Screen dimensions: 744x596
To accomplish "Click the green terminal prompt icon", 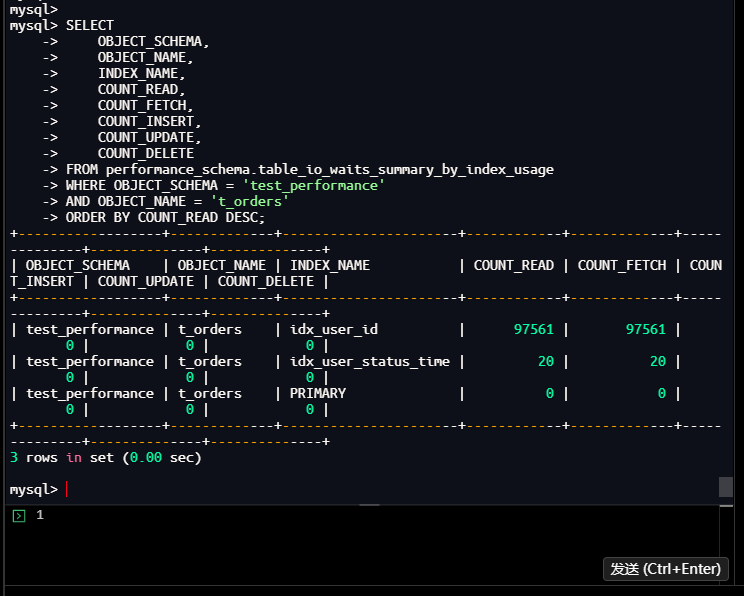I will point(19,515).
